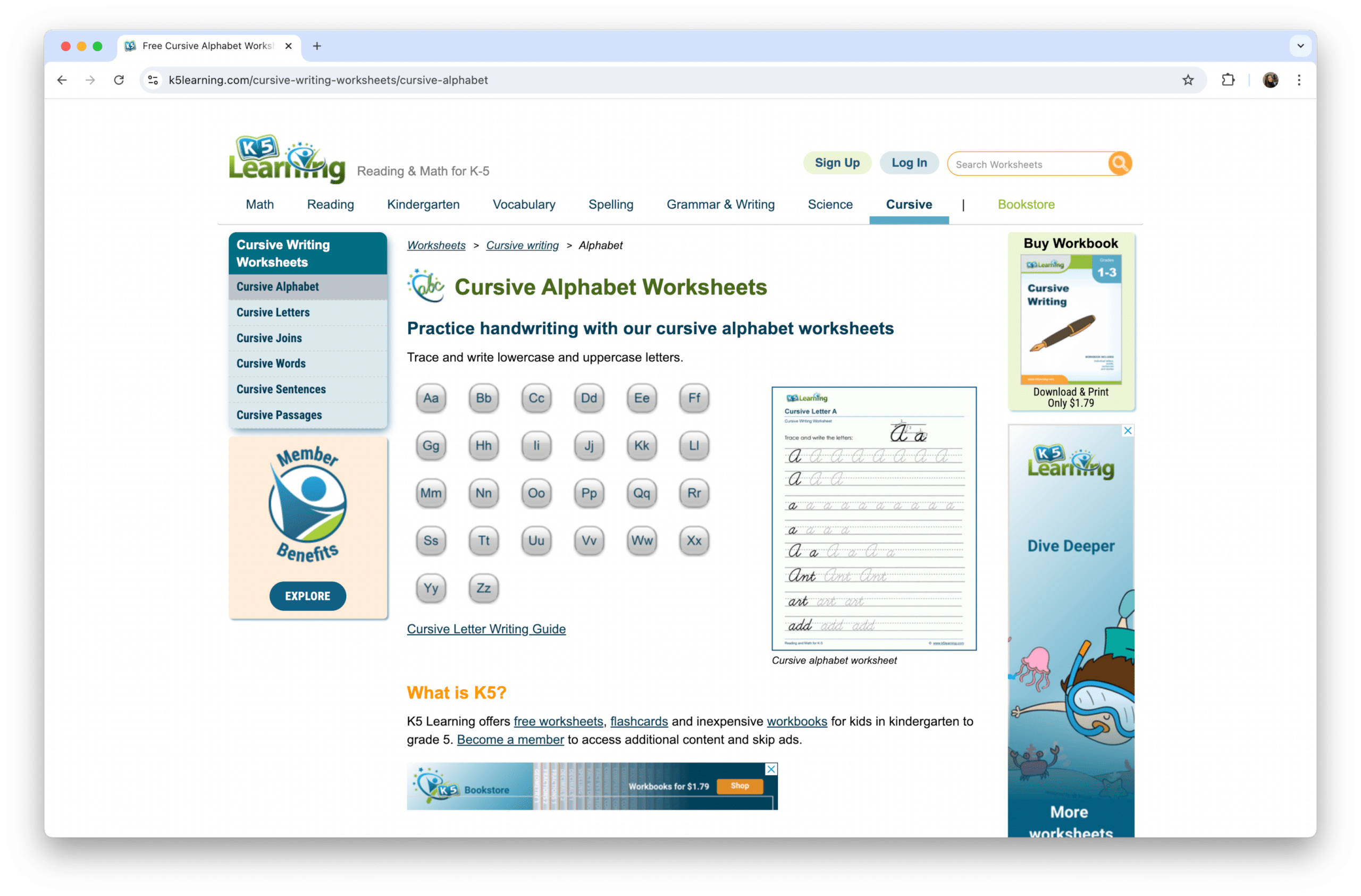
Task: Click the orange search magnifier button
Action: (1119, 164)
